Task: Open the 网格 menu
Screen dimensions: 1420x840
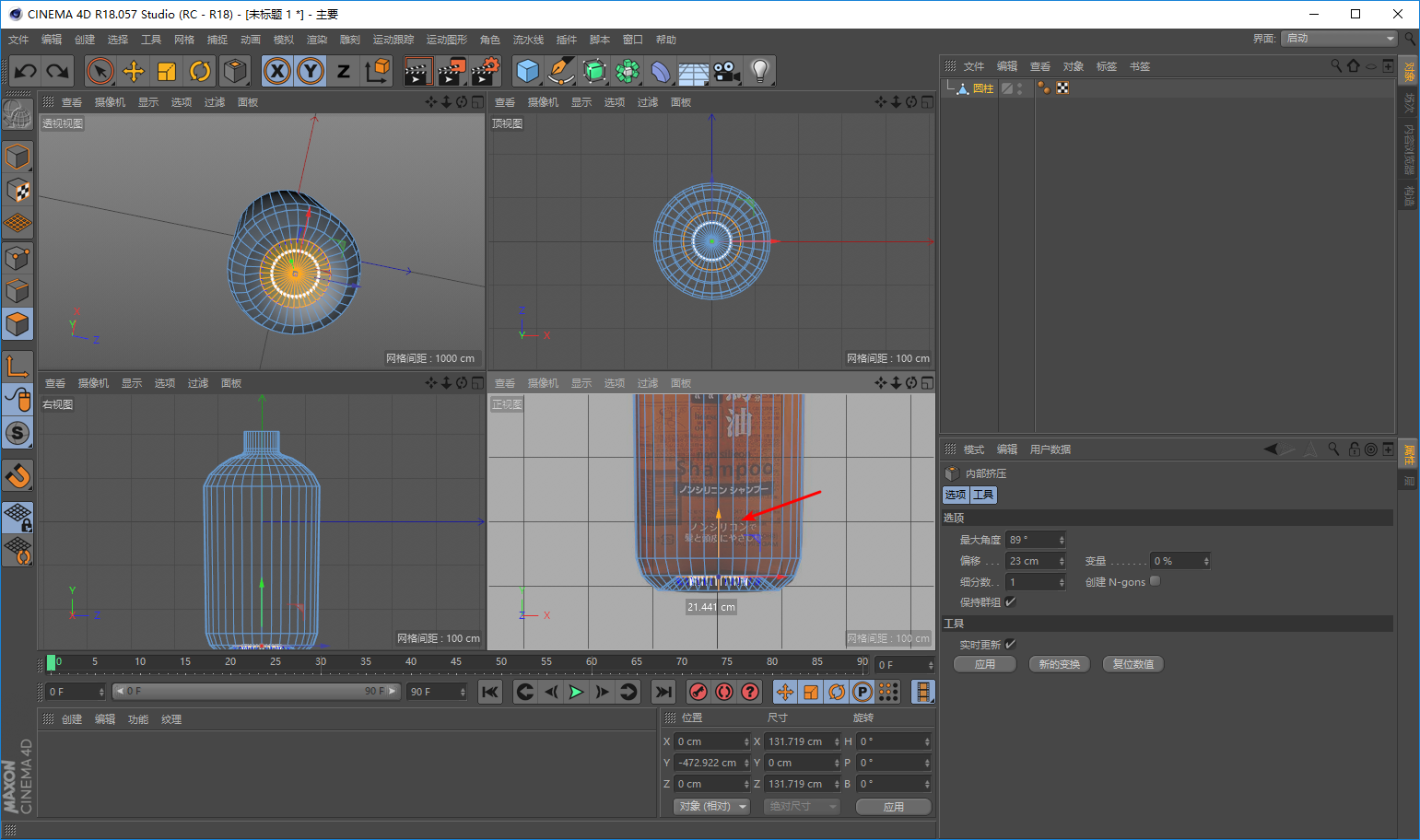Action: coord(184,40)
